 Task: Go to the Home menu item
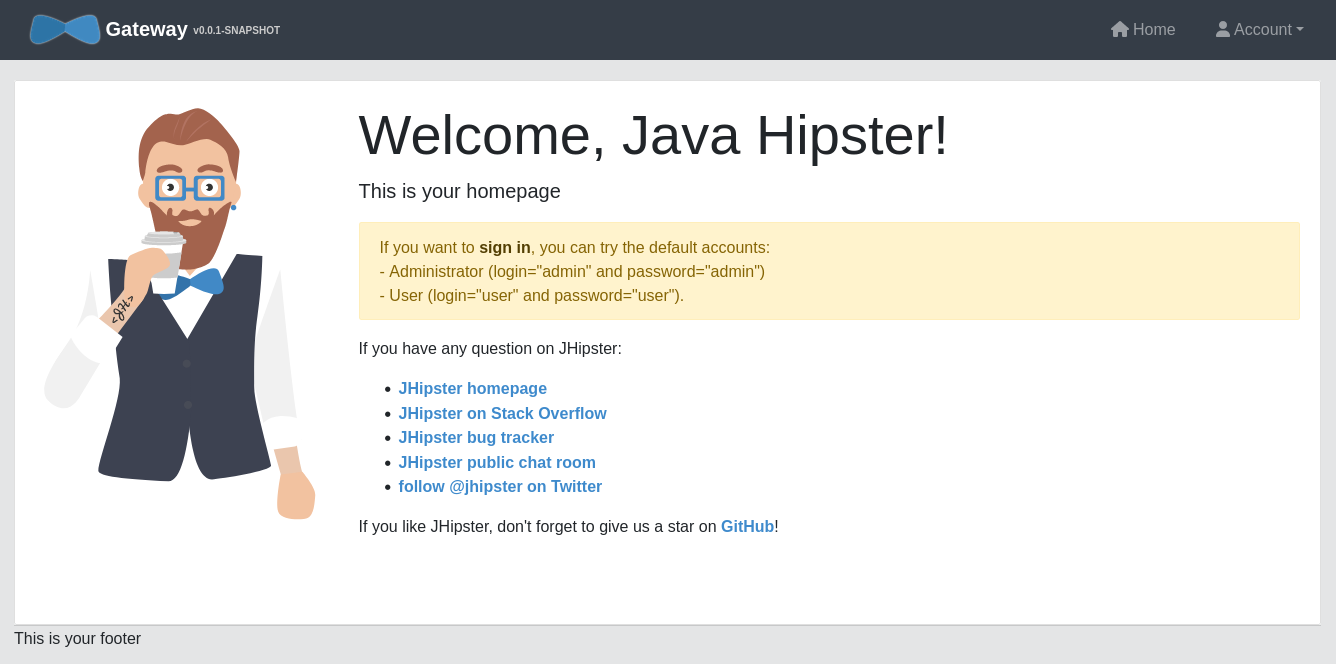tap(1153, 30)
